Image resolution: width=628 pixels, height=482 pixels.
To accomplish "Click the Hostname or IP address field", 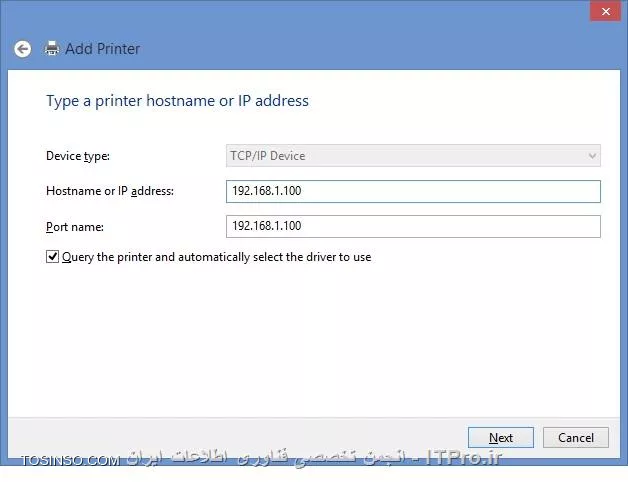I will (413, 191).
